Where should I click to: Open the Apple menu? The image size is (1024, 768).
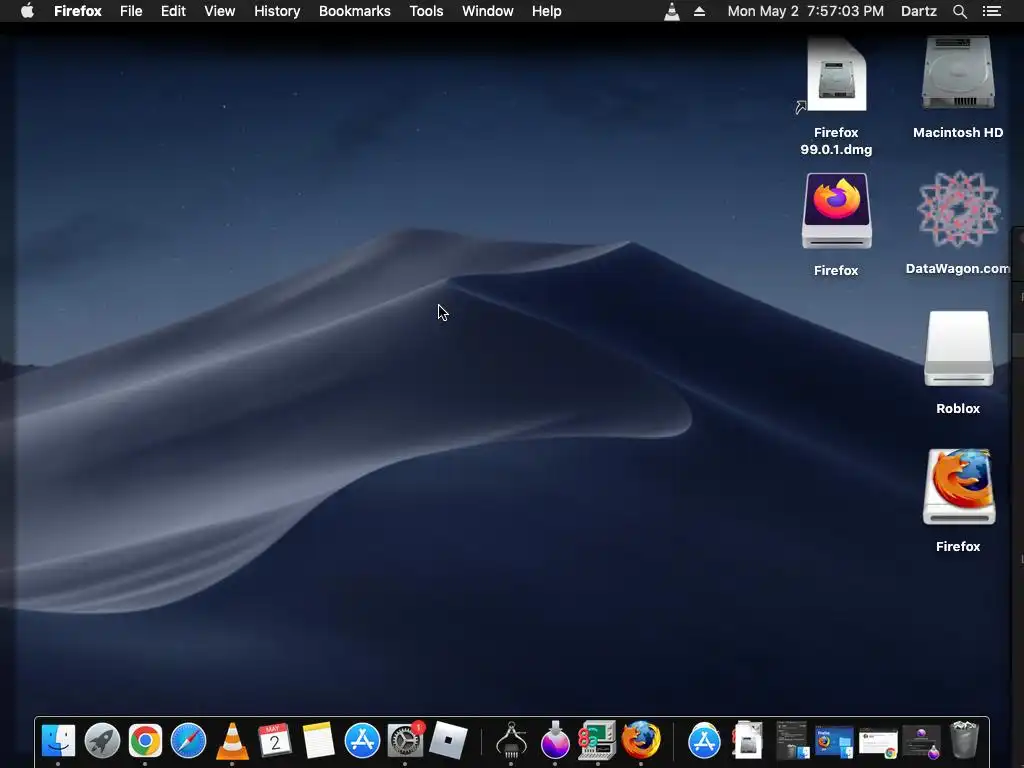[27, 11]
